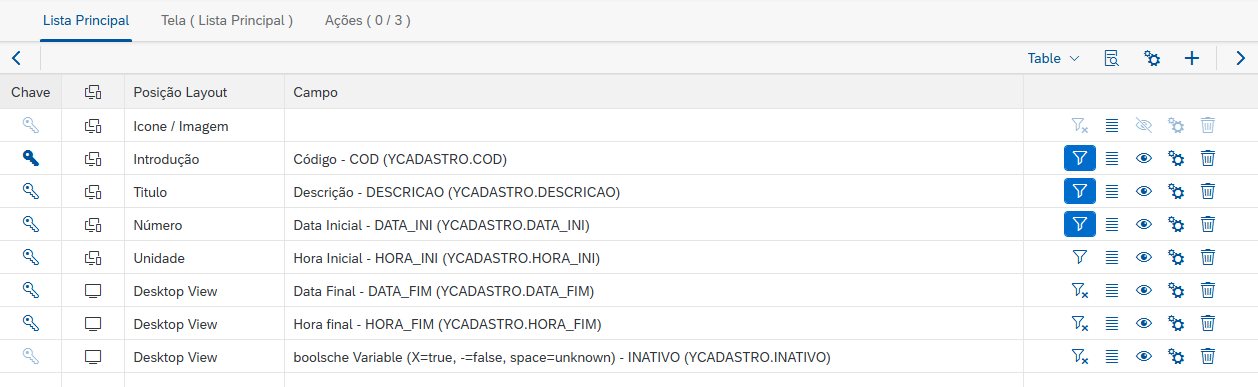
Task: Open text alignment for INATIVO row
Action: click(1112, 356)
